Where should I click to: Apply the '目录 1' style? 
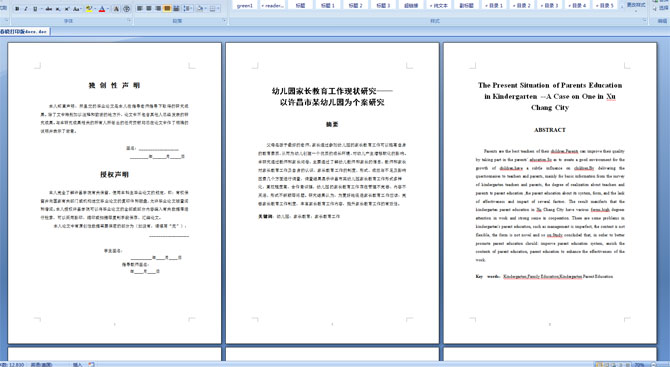494,6
